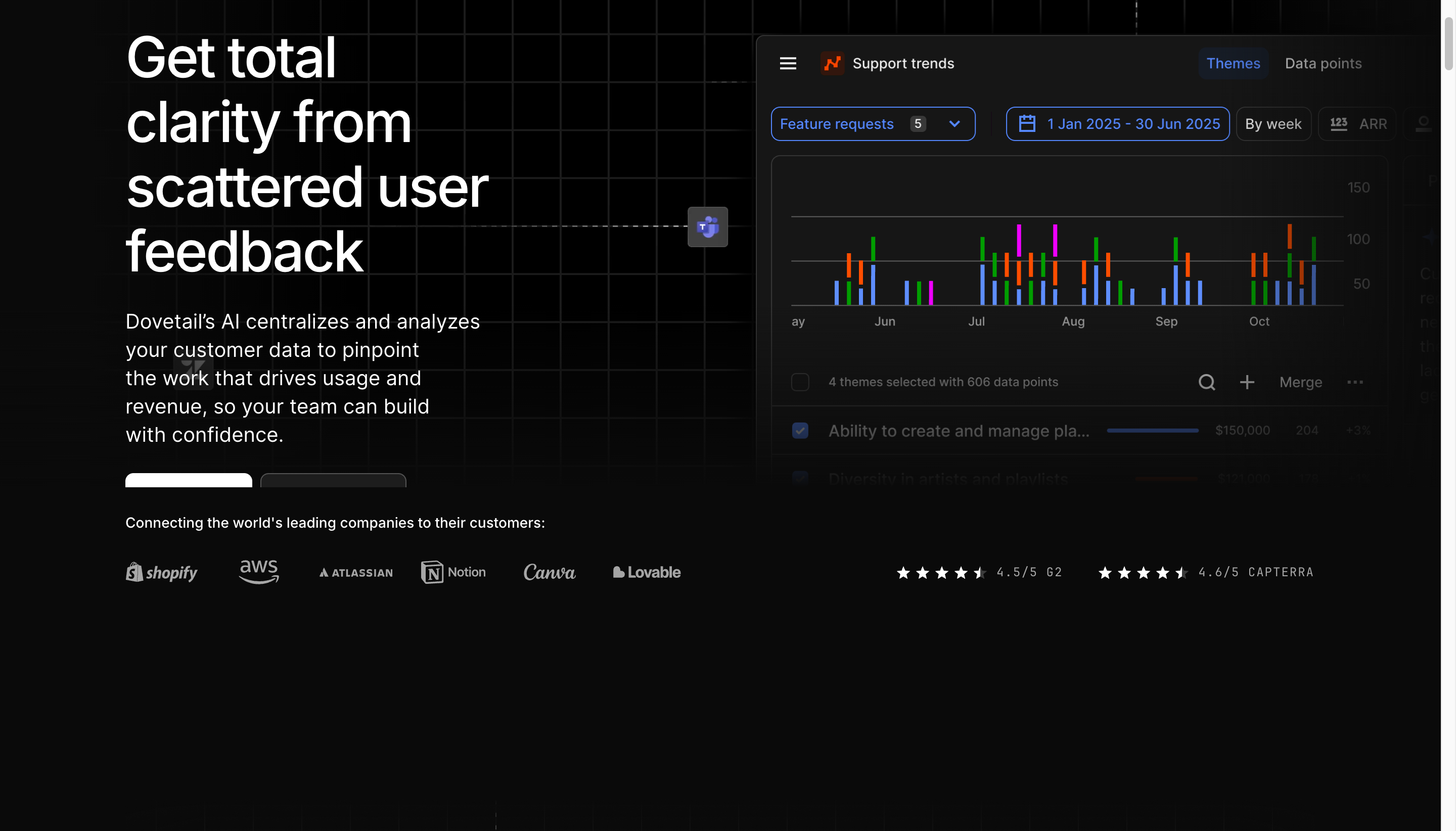Screen dimensions: 1456x831
Task: Toggle the select-all themes checkbox
Action: [800, 382]
